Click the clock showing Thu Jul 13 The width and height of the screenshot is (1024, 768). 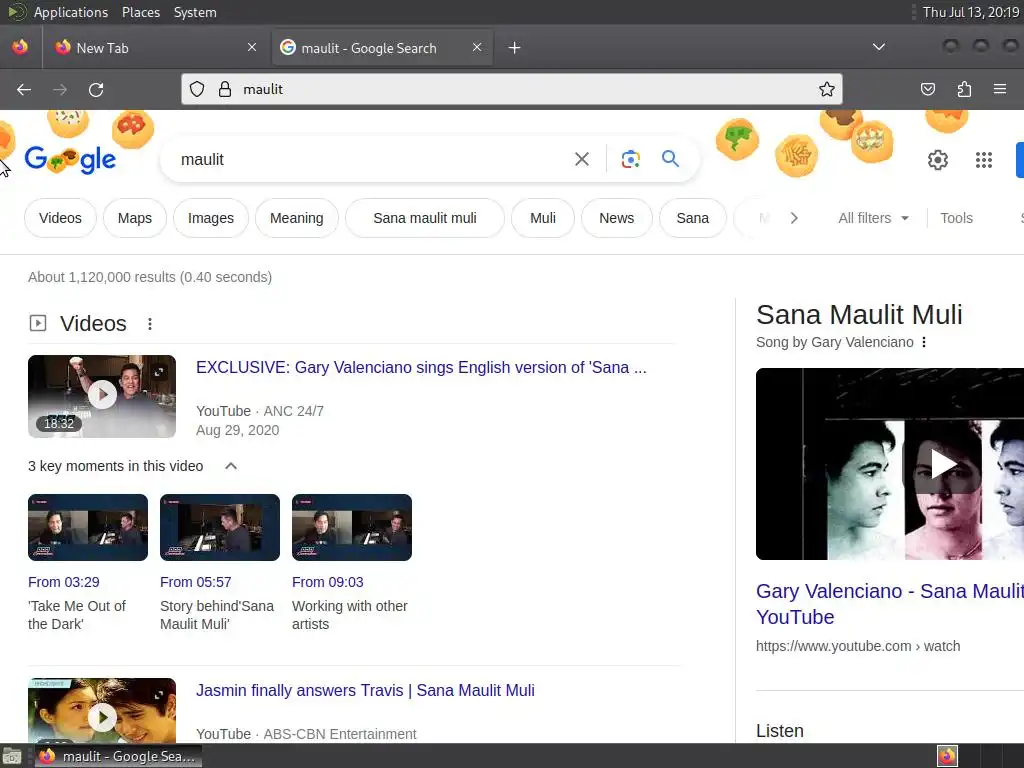coord(970,12)
